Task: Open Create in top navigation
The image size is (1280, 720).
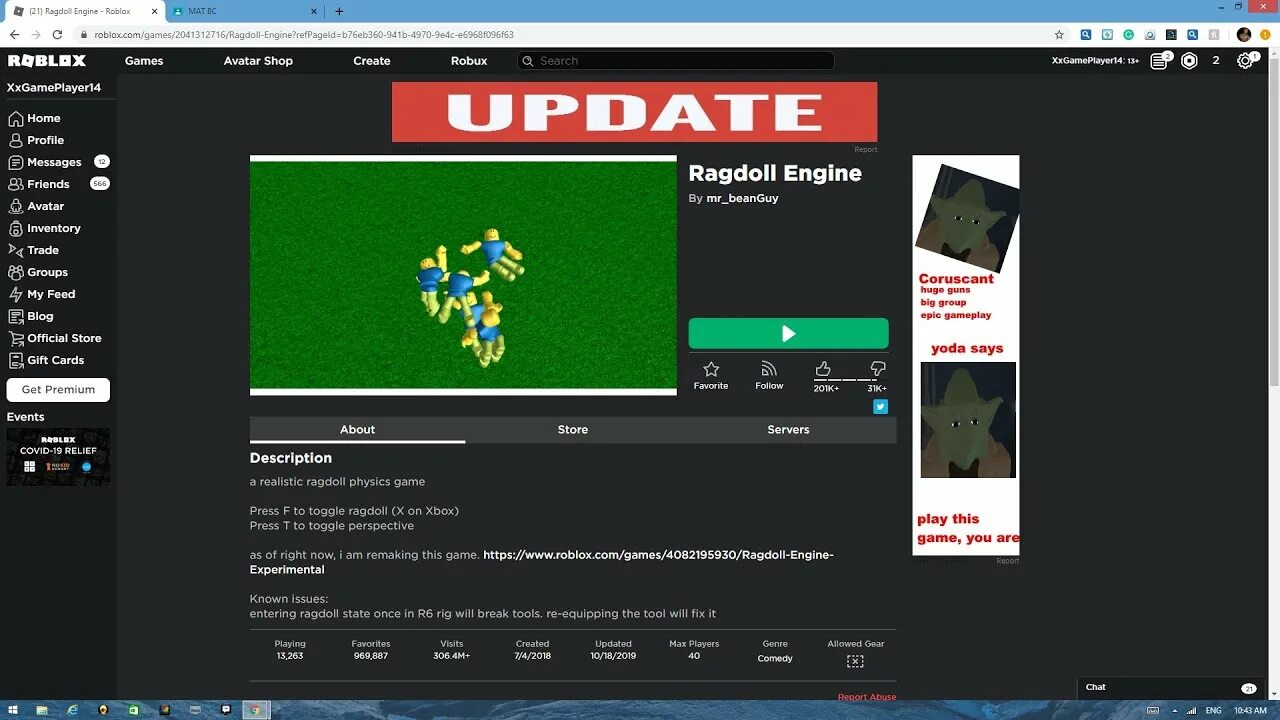Action: [372, 61]
